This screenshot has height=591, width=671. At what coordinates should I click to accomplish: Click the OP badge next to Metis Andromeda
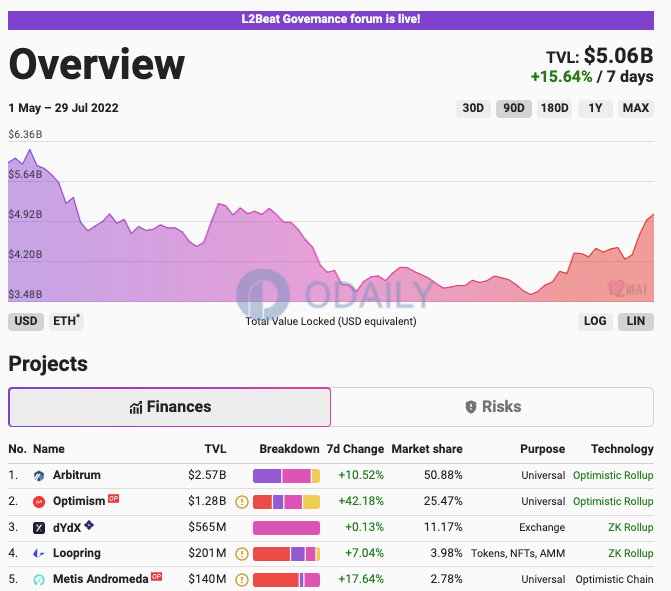(157, 576)
